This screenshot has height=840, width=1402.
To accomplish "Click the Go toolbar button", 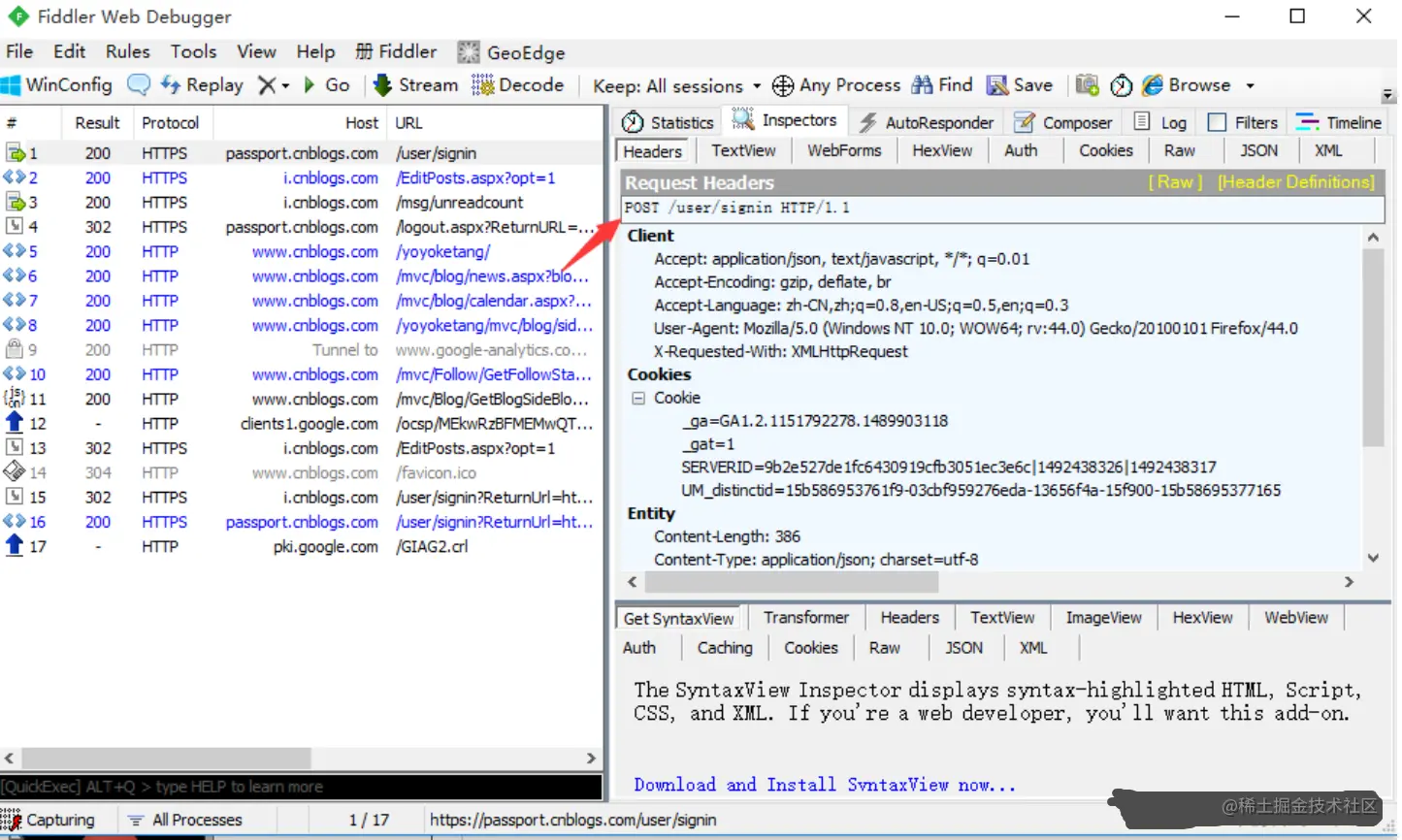I will coord(327,85).
